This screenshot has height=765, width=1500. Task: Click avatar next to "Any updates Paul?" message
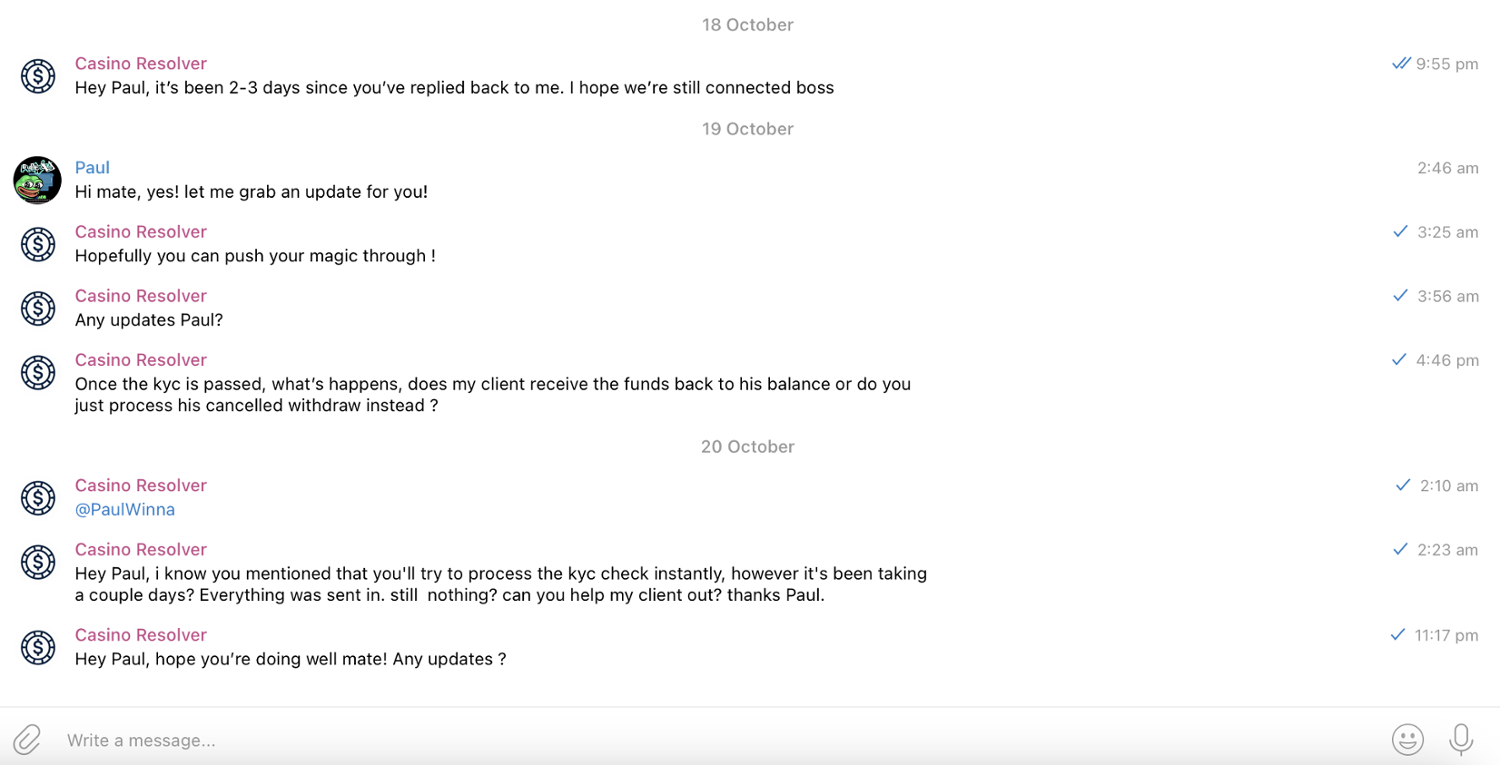coord(38,308)
